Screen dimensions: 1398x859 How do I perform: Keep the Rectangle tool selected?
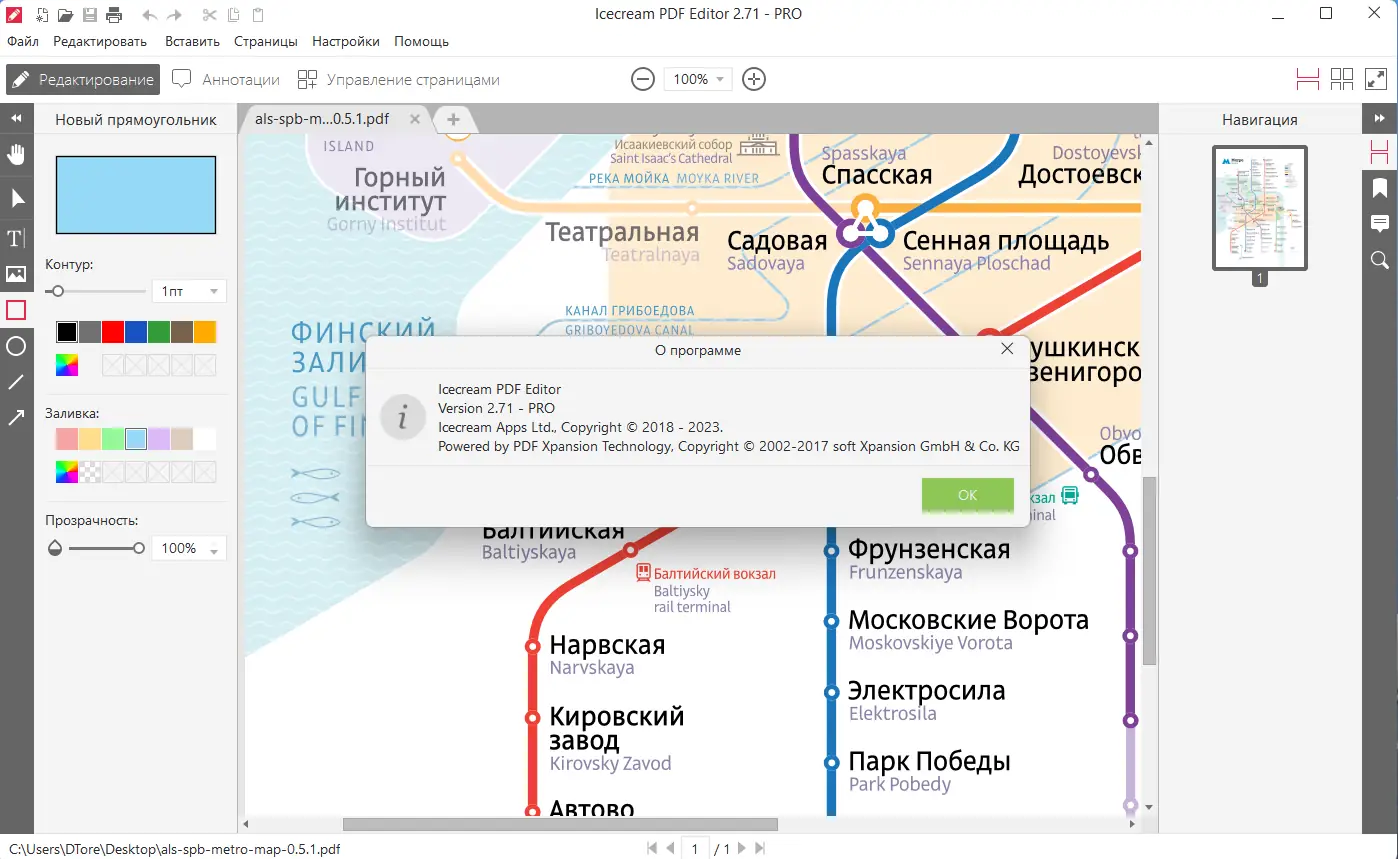tap(15, 309)
